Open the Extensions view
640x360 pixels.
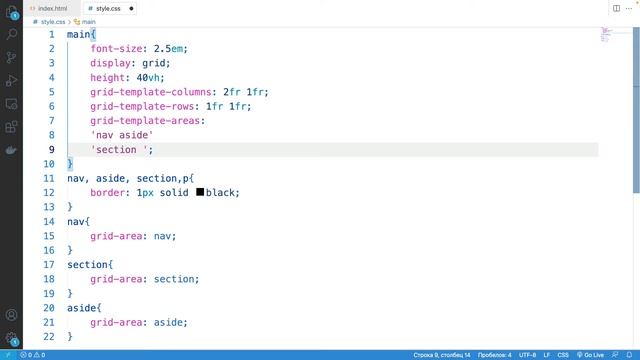click(x=11, y=127)
